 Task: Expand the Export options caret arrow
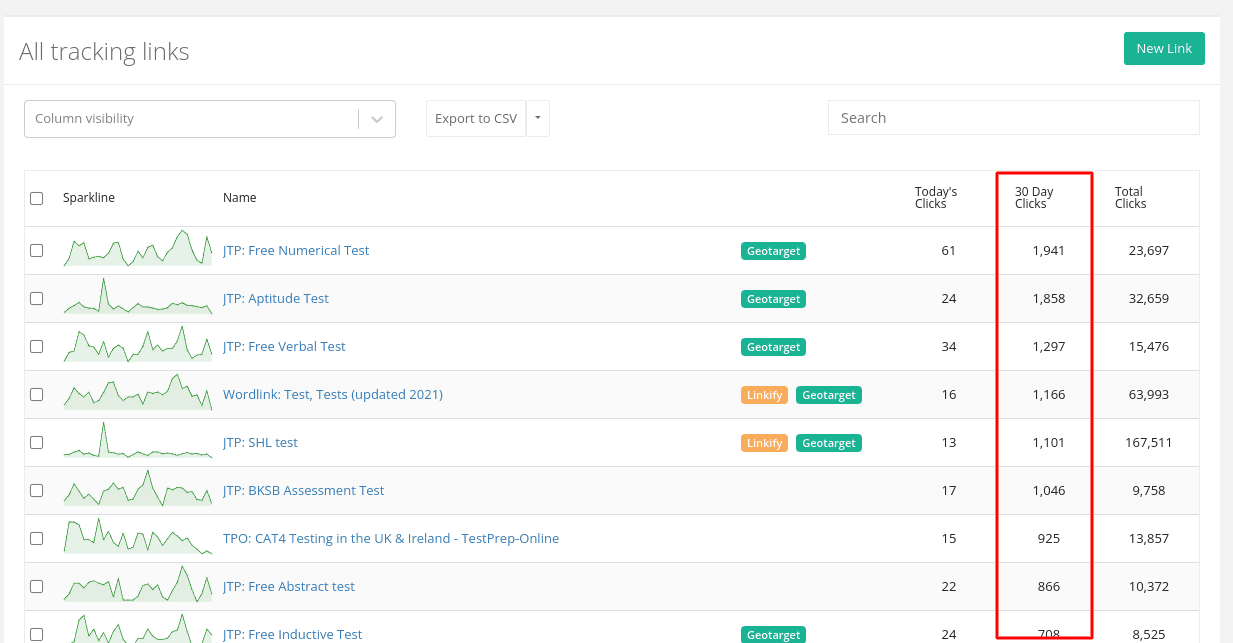click(x=538, y=119)
